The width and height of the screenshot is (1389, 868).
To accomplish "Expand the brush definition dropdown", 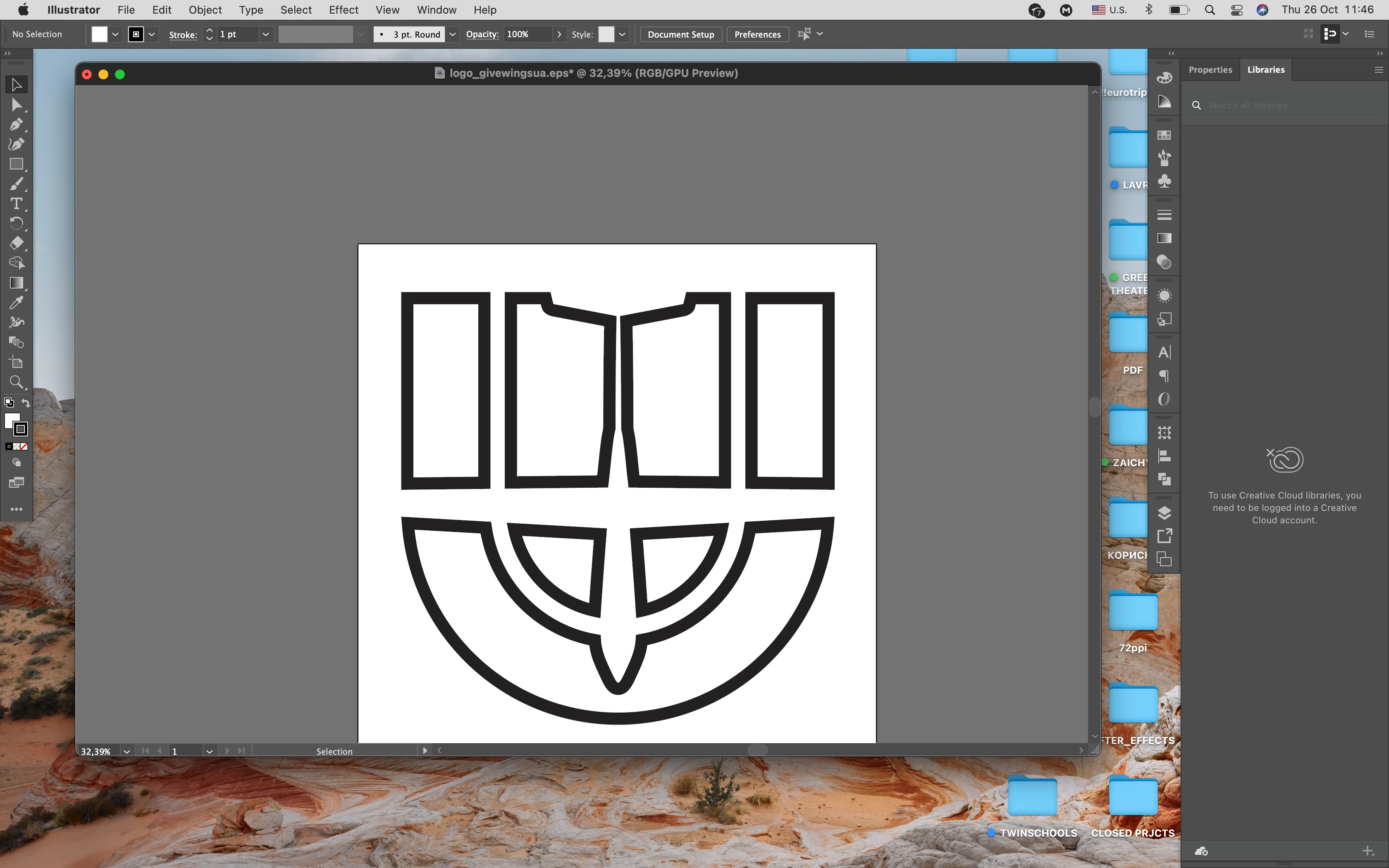I will pyautogui.click(x=452, y=34).
